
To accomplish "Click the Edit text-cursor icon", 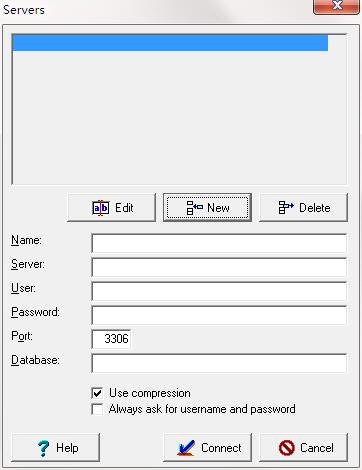I will [100, 208].
